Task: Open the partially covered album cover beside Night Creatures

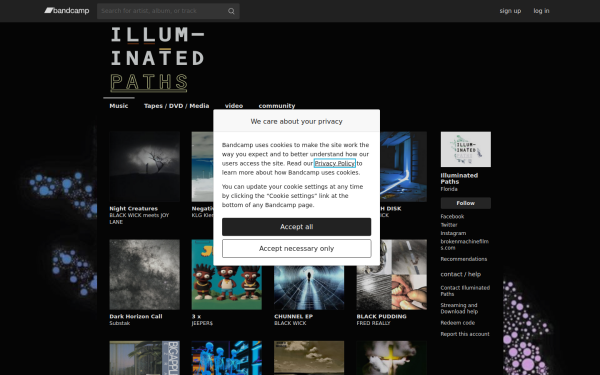Action: coord(202,167)
